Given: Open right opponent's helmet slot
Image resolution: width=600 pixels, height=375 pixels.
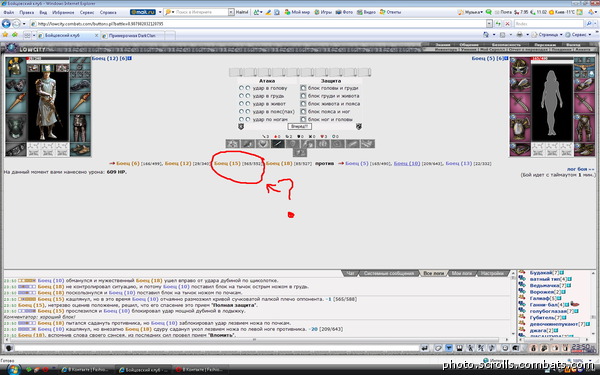Looking at the screenshot, I should click(520, 67).
